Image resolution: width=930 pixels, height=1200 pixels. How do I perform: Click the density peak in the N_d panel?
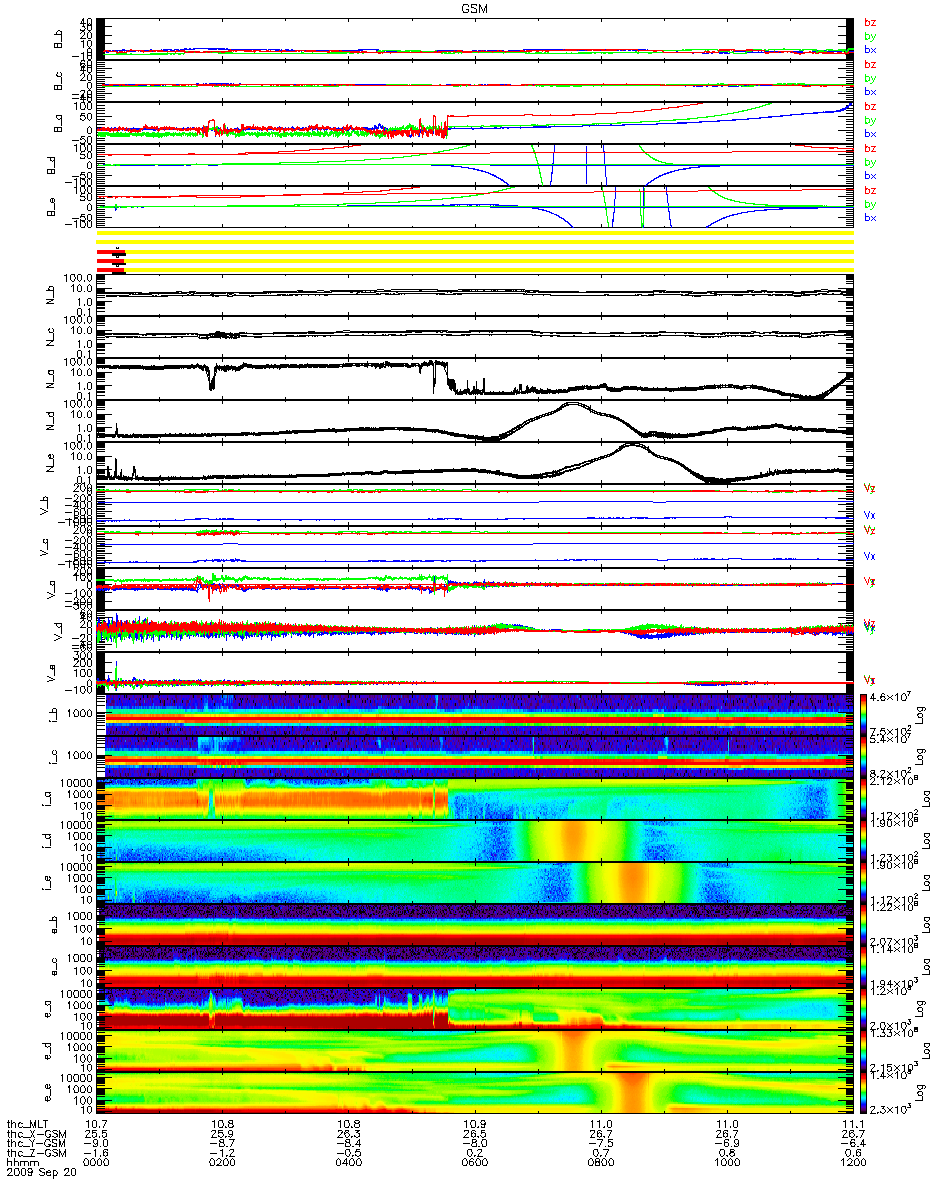click(x=573, y=405)
